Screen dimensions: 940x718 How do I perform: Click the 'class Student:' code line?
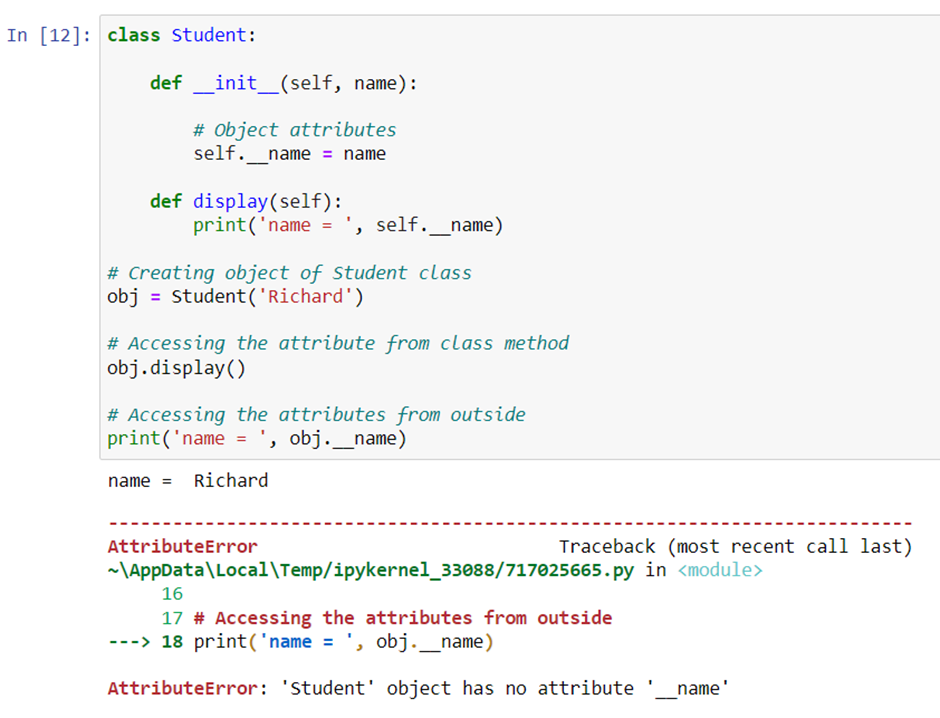(182, 35)
